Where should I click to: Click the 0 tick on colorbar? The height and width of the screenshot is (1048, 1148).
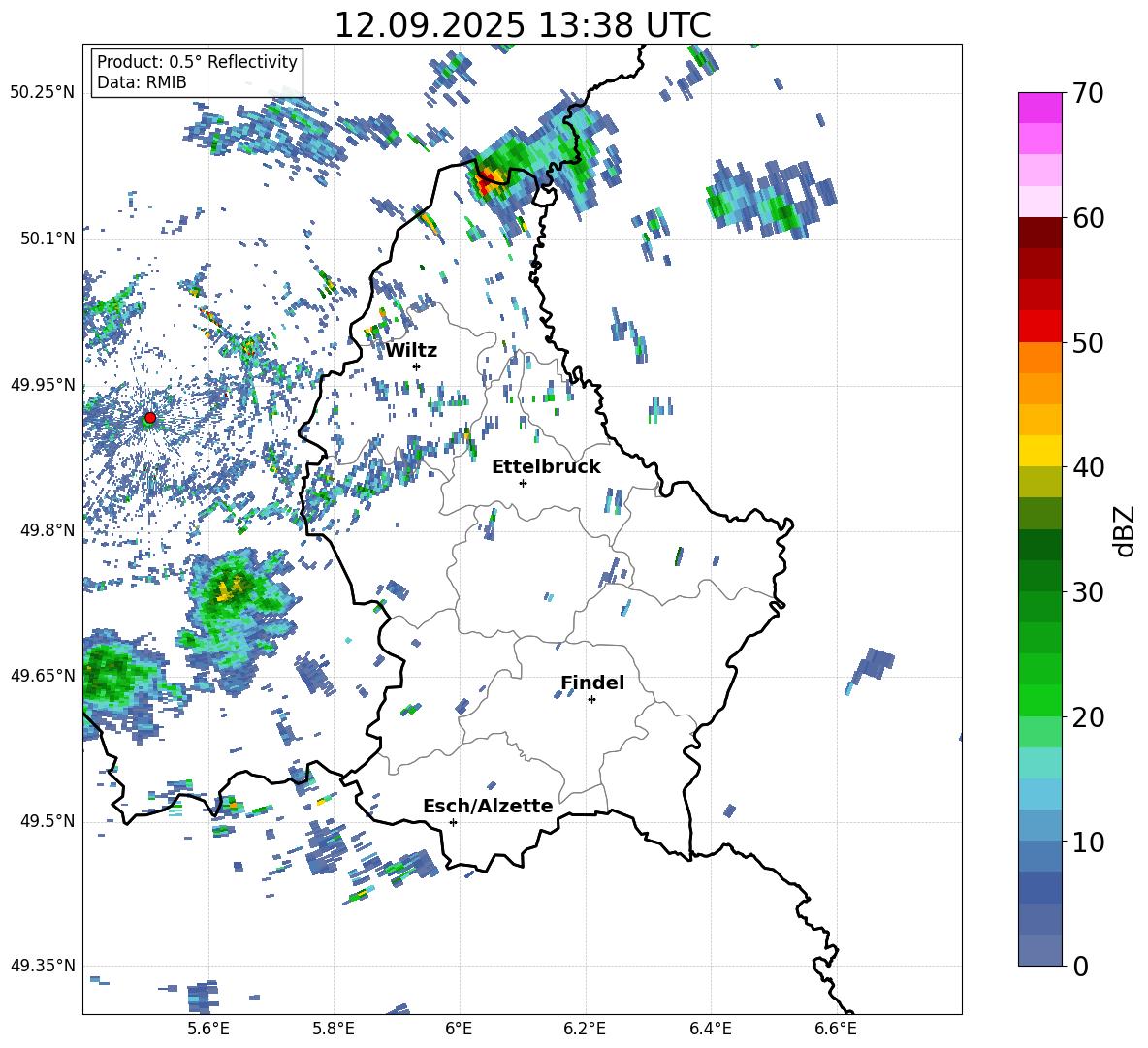(1079, 966)
